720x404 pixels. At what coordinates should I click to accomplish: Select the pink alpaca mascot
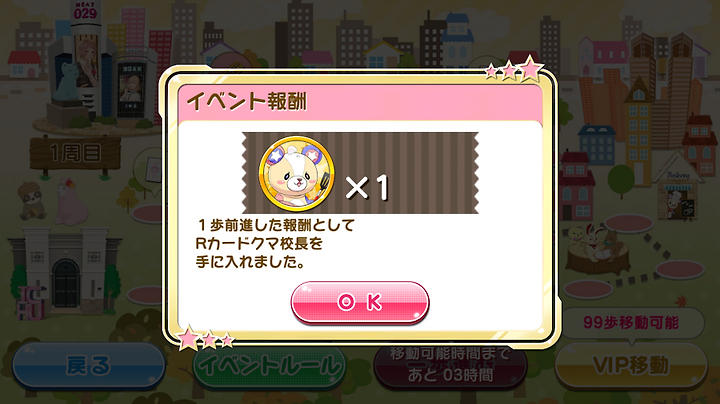[71, 202]
